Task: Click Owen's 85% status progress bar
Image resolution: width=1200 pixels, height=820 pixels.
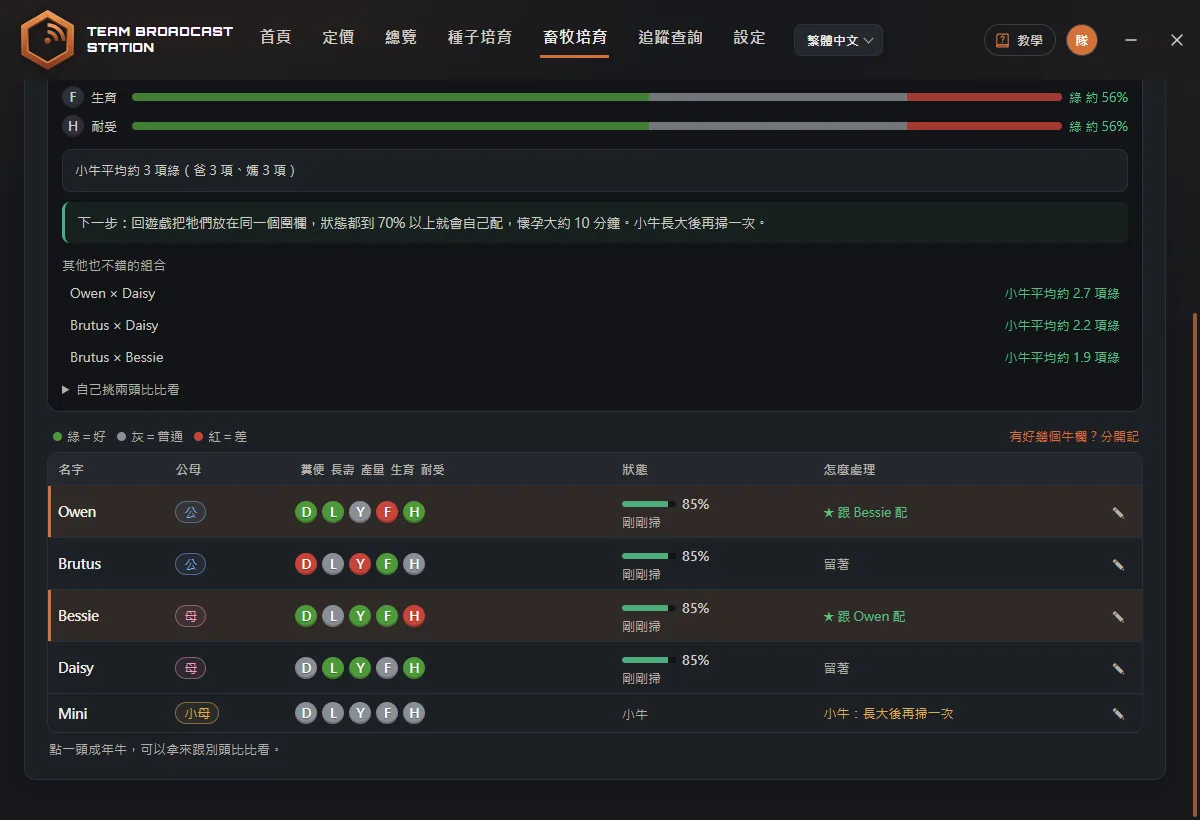Action: coord(648,504)
